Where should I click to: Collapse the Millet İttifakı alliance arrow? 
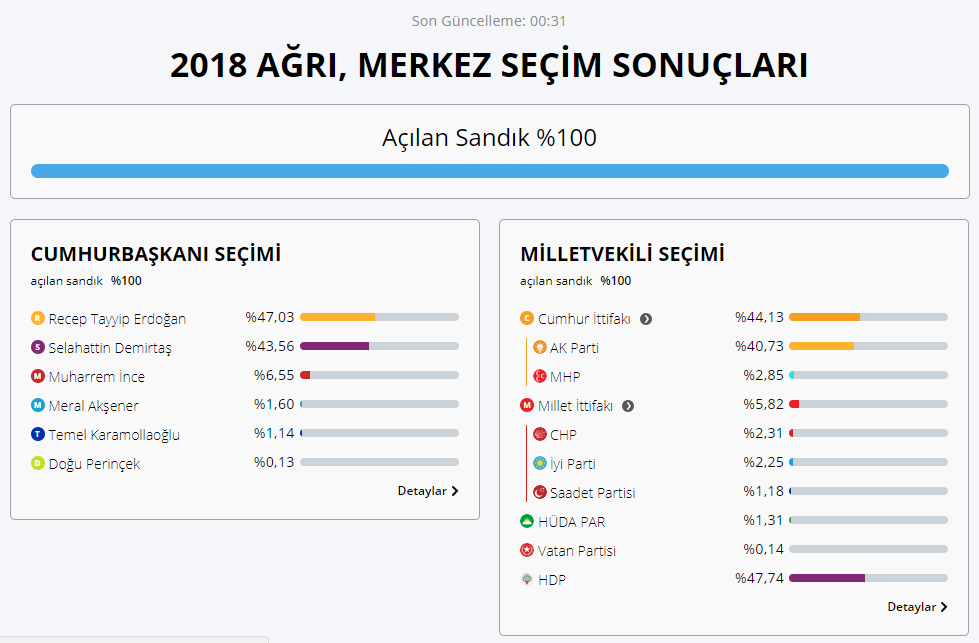(628, 406)
